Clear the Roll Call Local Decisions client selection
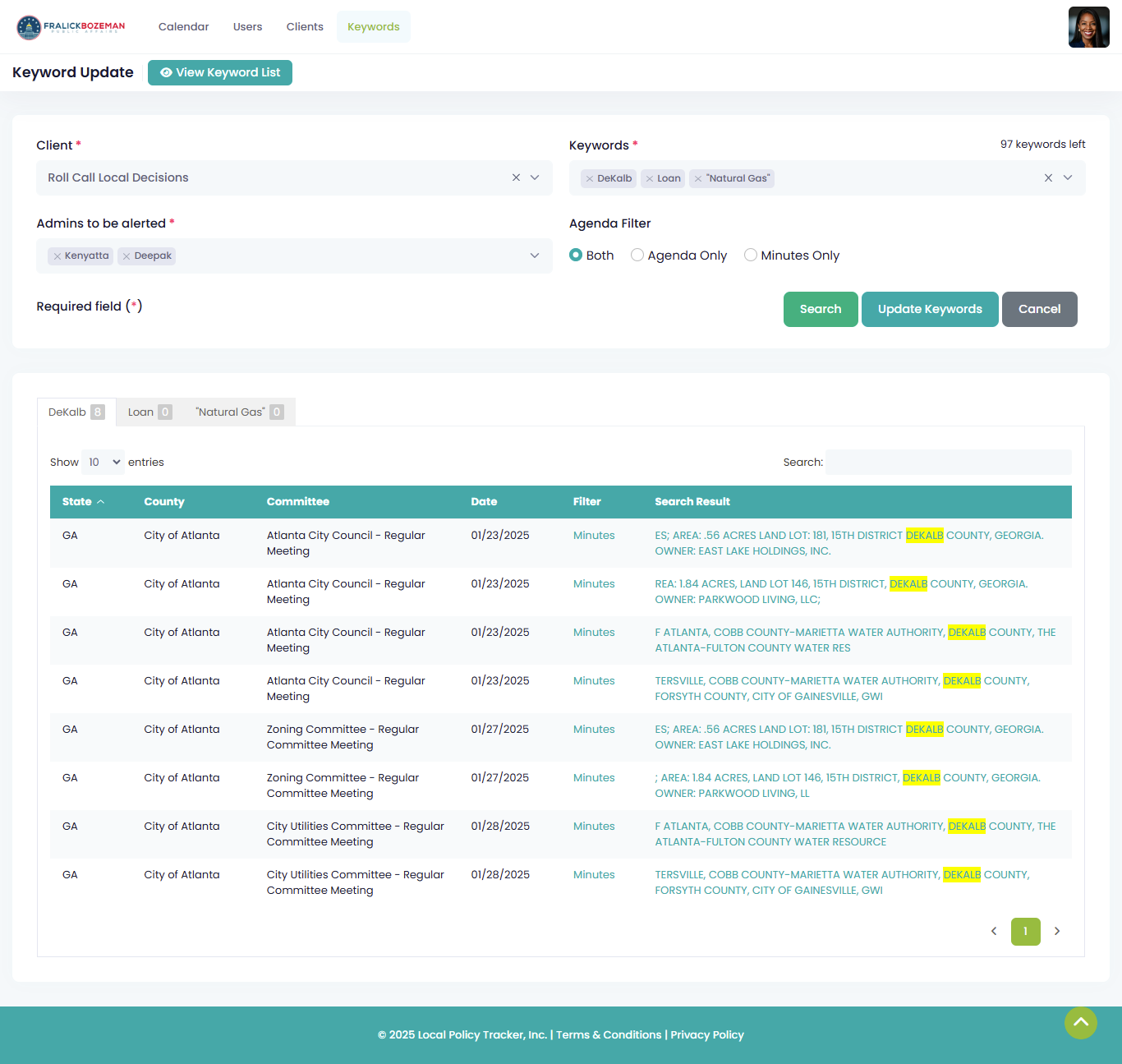The width and height of the screenshot is (1122, 1064). pos(516,177)
